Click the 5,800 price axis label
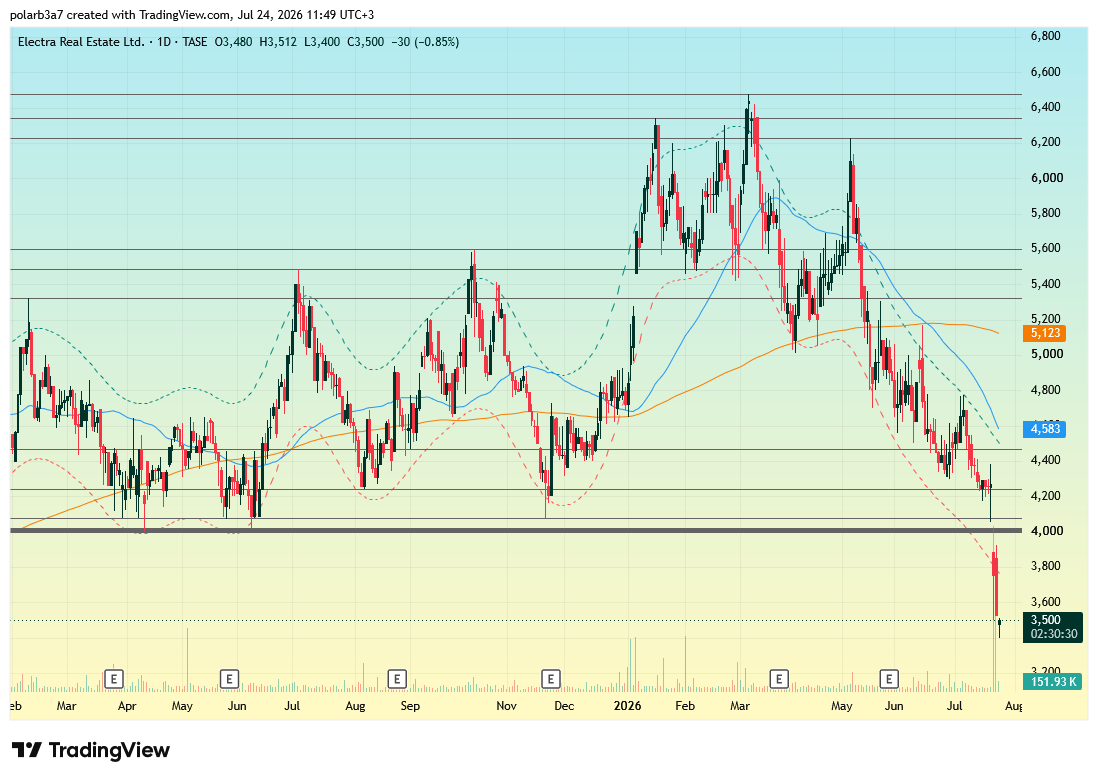The image size is (1098, 780). tap(1045, 213)
